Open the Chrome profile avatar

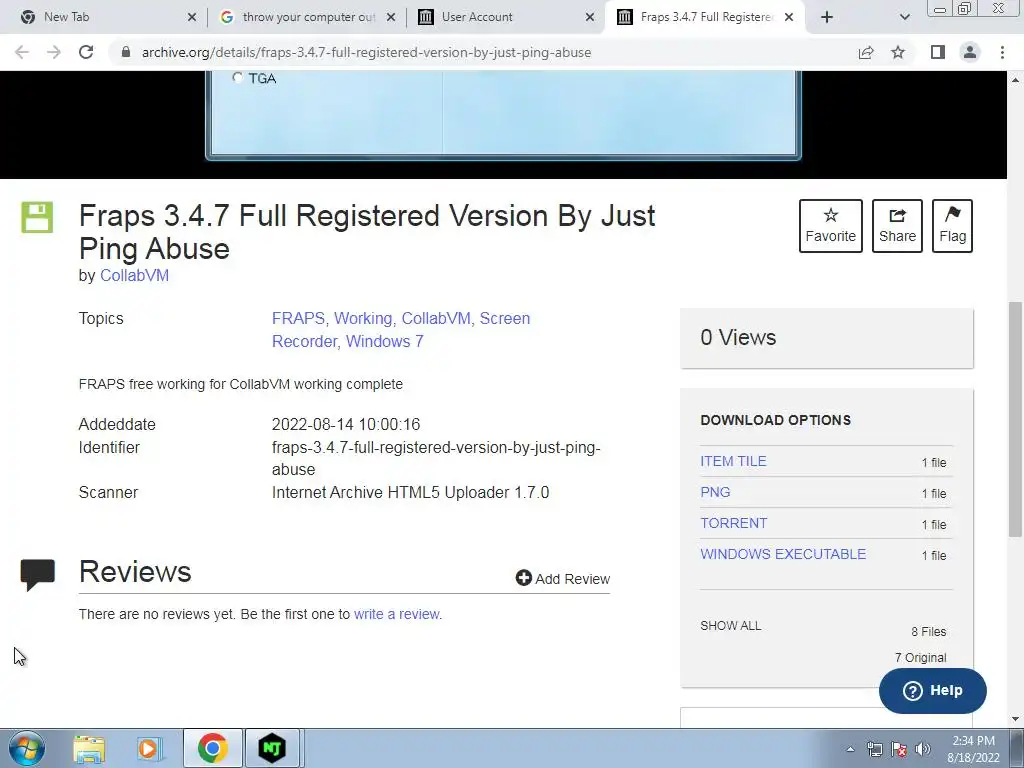(x=970, y=52)
